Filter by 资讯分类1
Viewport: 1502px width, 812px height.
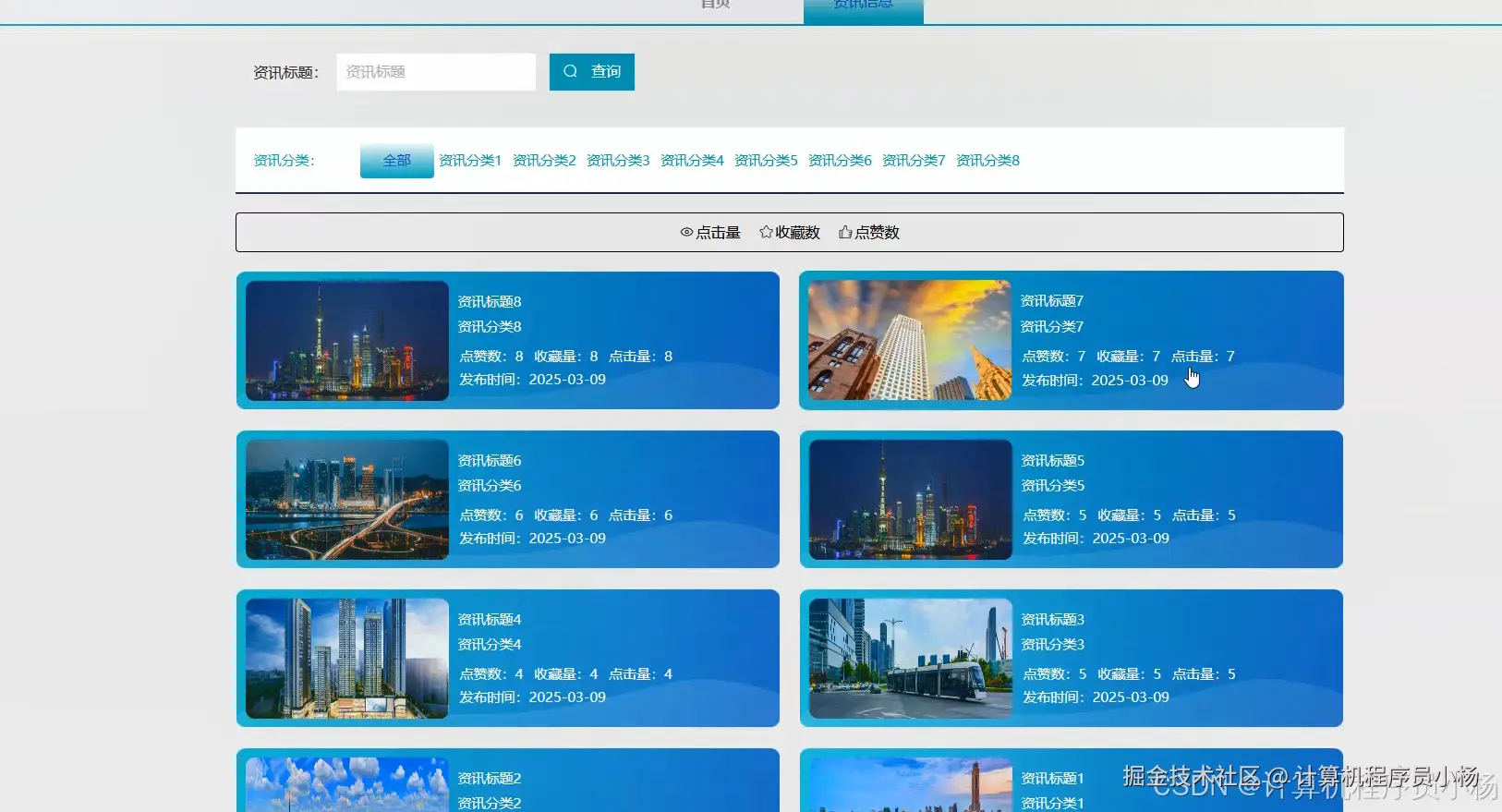point(470,161)
